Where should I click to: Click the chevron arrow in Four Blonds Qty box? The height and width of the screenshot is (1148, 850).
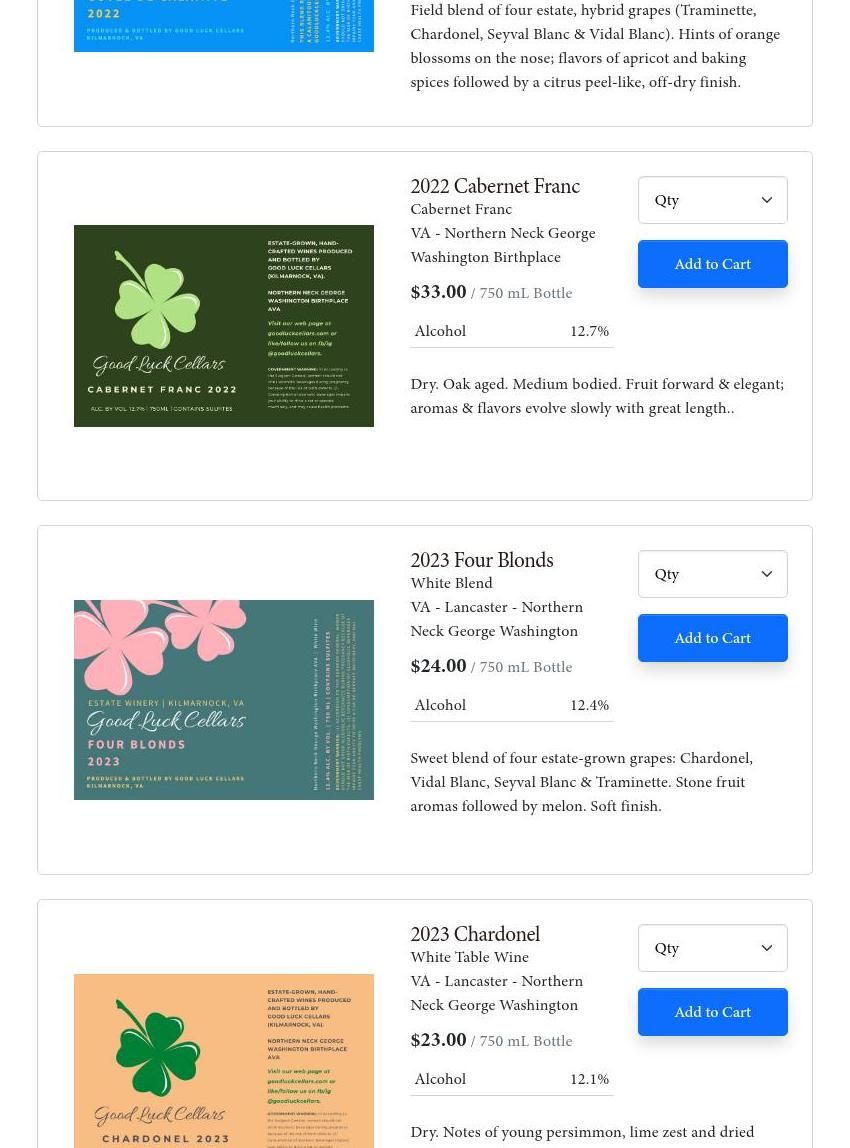tap(767, 574)
